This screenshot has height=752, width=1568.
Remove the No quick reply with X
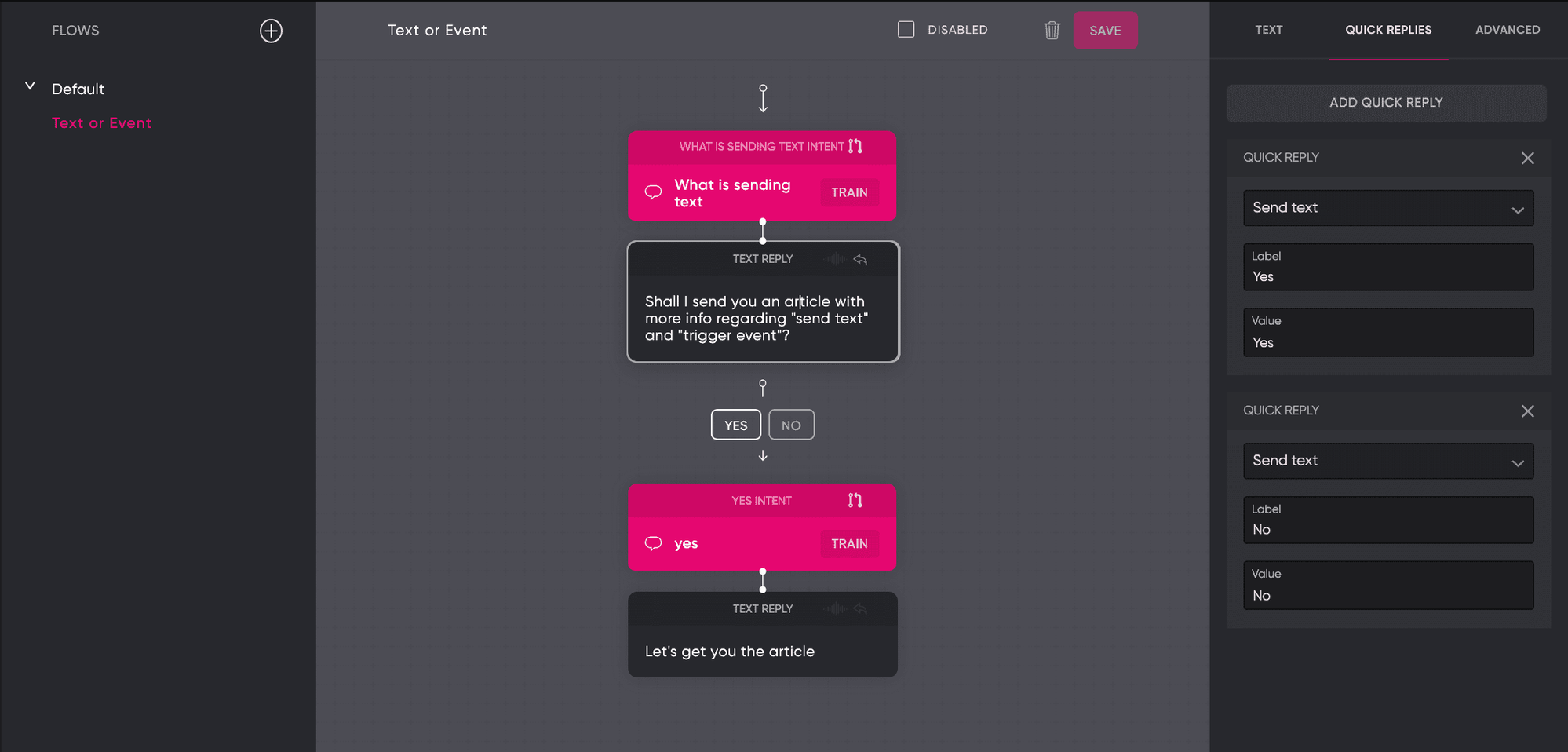(x=1527, y=411)
